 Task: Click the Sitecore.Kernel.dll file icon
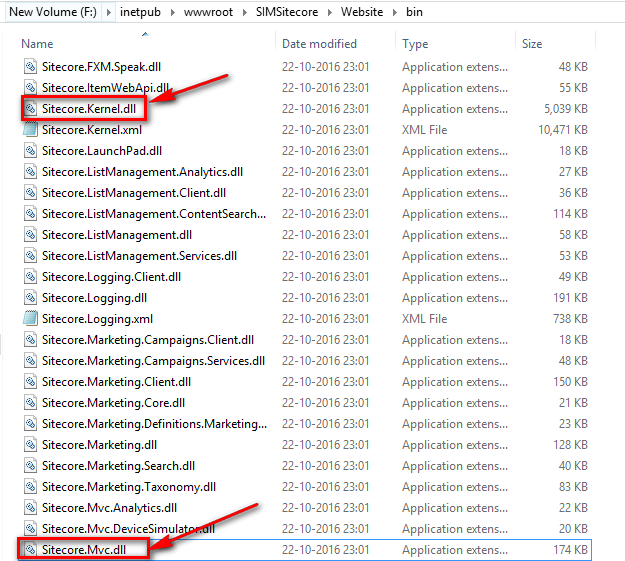[x=30, y=108]
